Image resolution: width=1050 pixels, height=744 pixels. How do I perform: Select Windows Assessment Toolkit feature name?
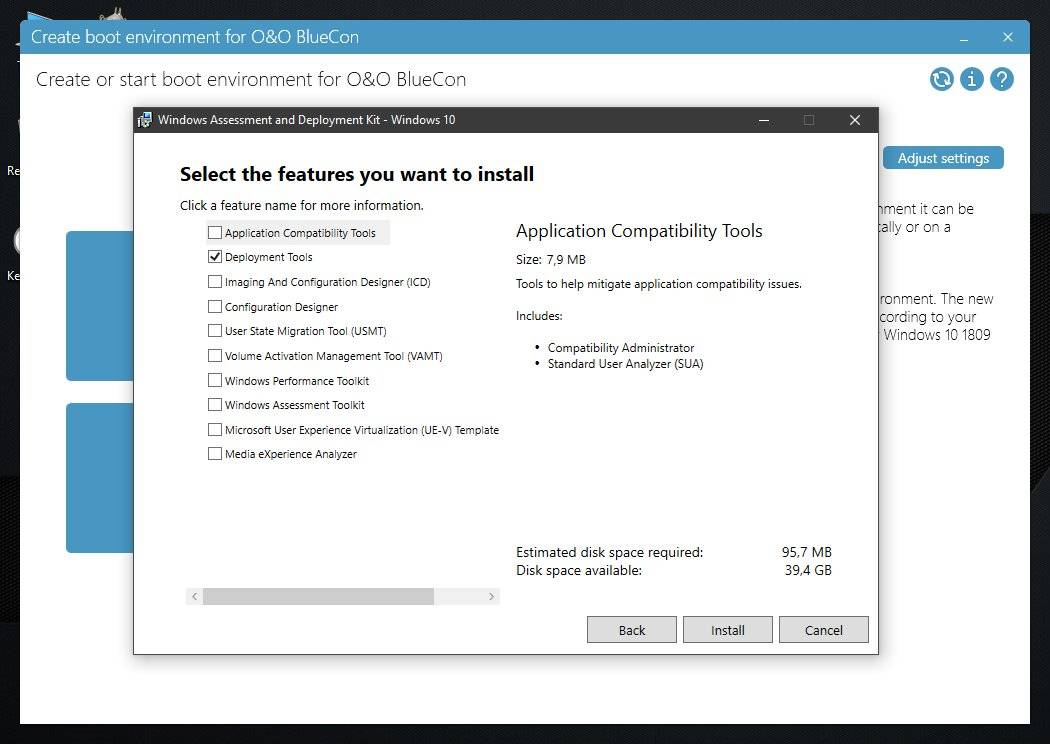295,405
